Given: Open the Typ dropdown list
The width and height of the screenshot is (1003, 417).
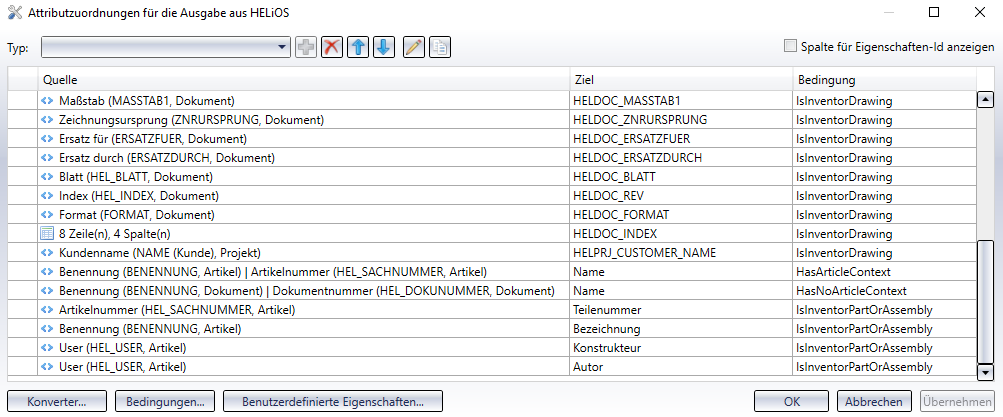Looking at the screenshot, I should (282, 47).
